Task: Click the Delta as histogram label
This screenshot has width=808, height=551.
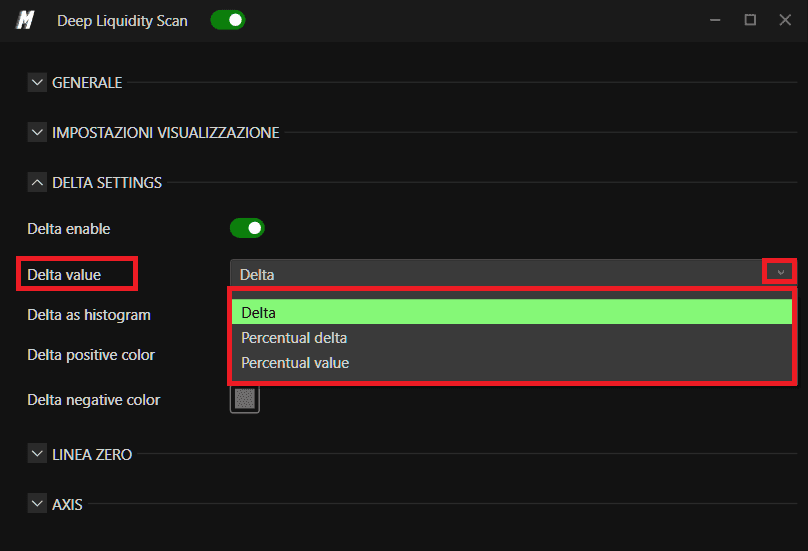Action: point(89,315)
